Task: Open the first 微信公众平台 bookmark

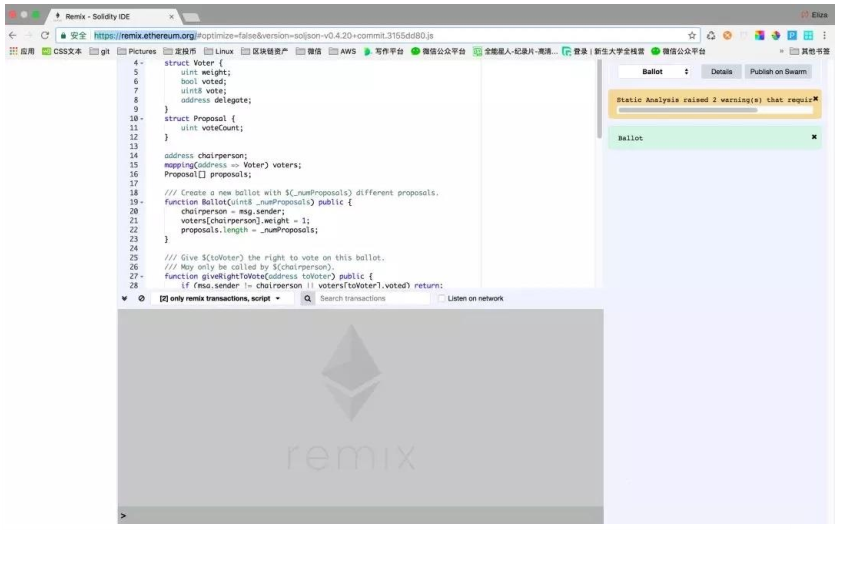Action: click(438, 51)
